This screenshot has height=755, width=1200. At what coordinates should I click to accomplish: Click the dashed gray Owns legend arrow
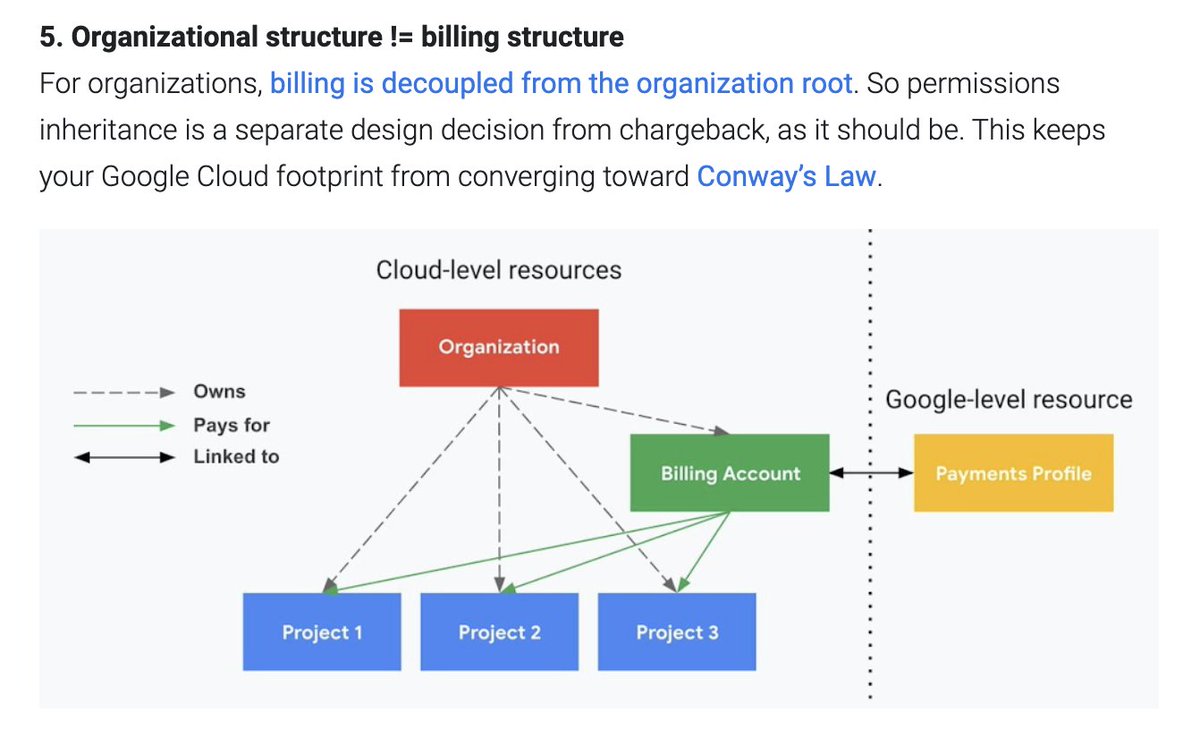point(126,392)
